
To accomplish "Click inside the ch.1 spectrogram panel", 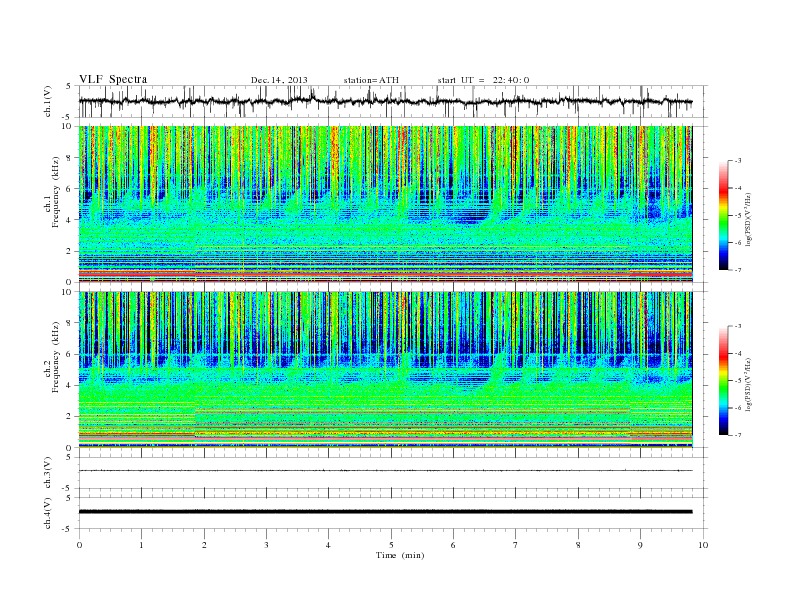I will tap(385, 204).
